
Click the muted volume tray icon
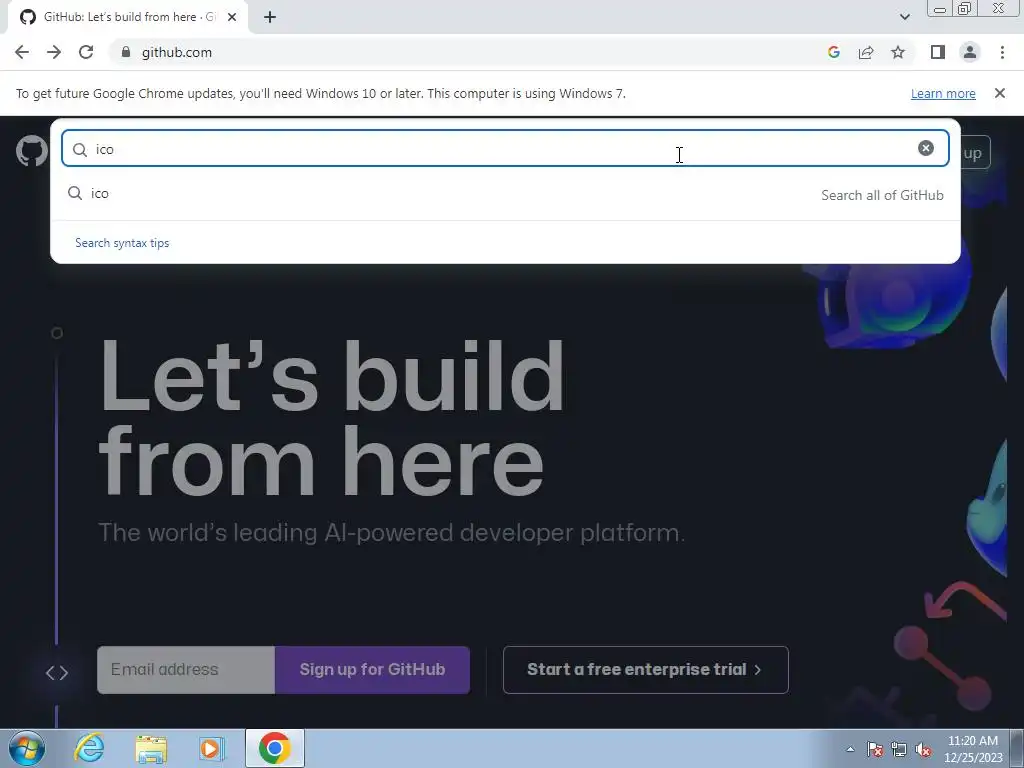coord(923,749)
